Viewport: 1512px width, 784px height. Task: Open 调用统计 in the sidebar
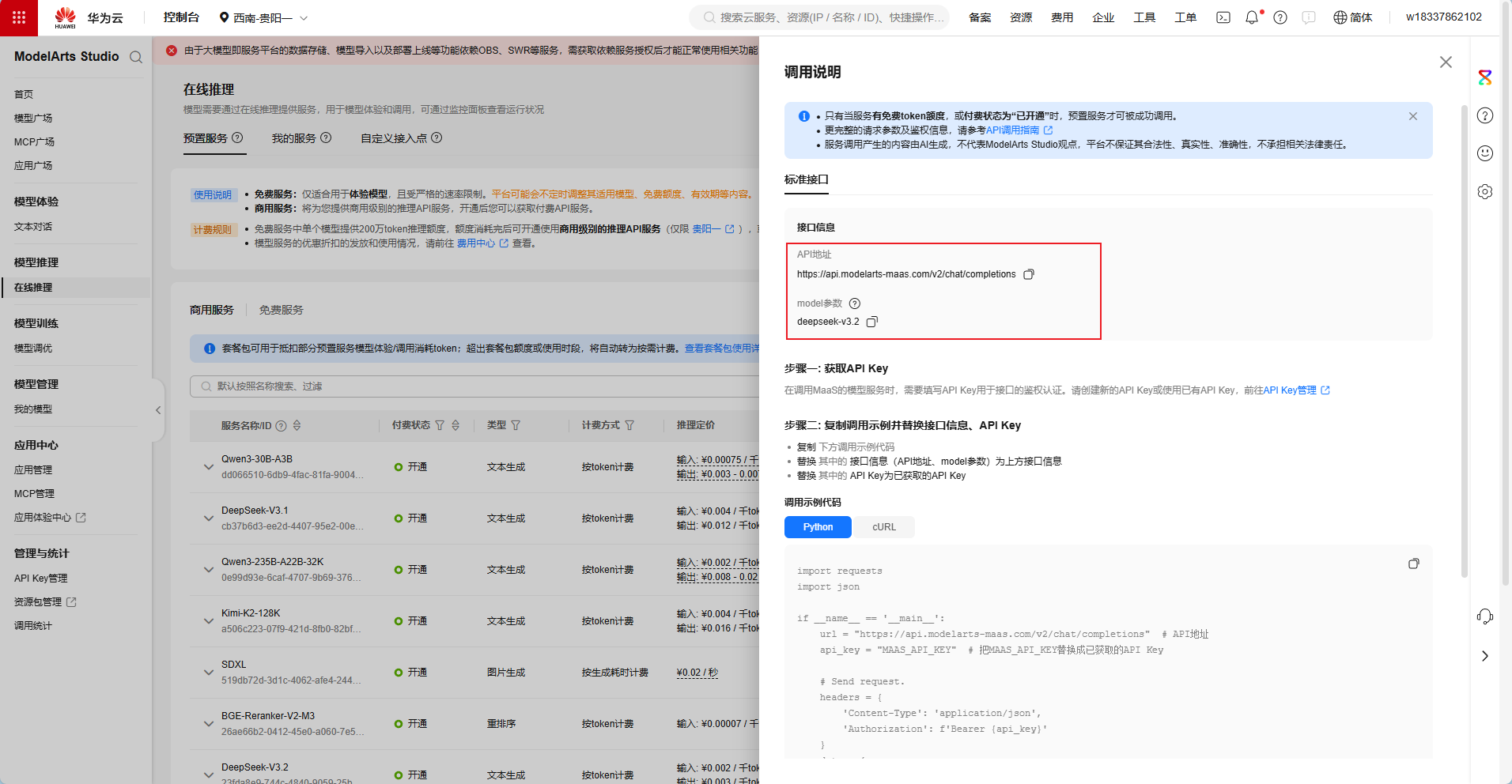[x=33, y=626]
